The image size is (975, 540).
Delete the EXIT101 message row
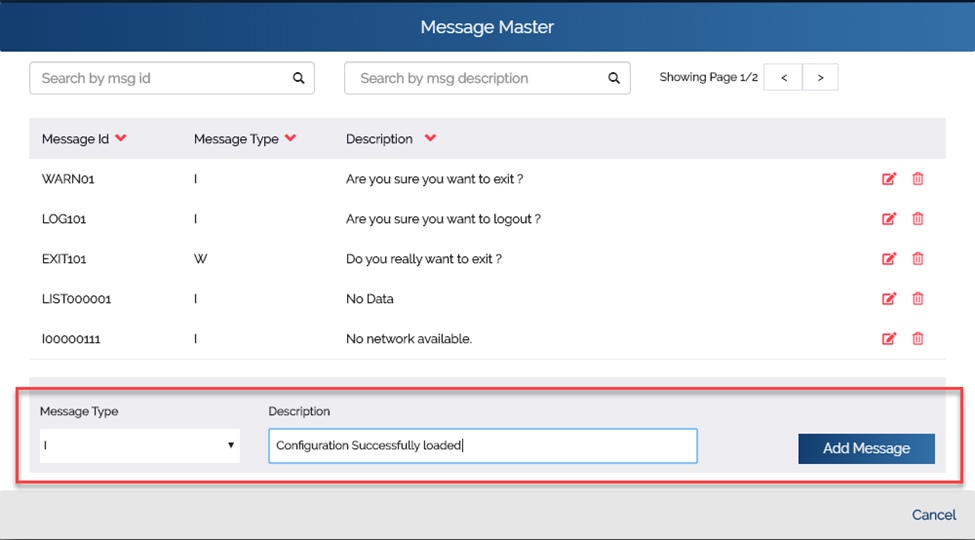pyautogui.click(x=918, y=259)
